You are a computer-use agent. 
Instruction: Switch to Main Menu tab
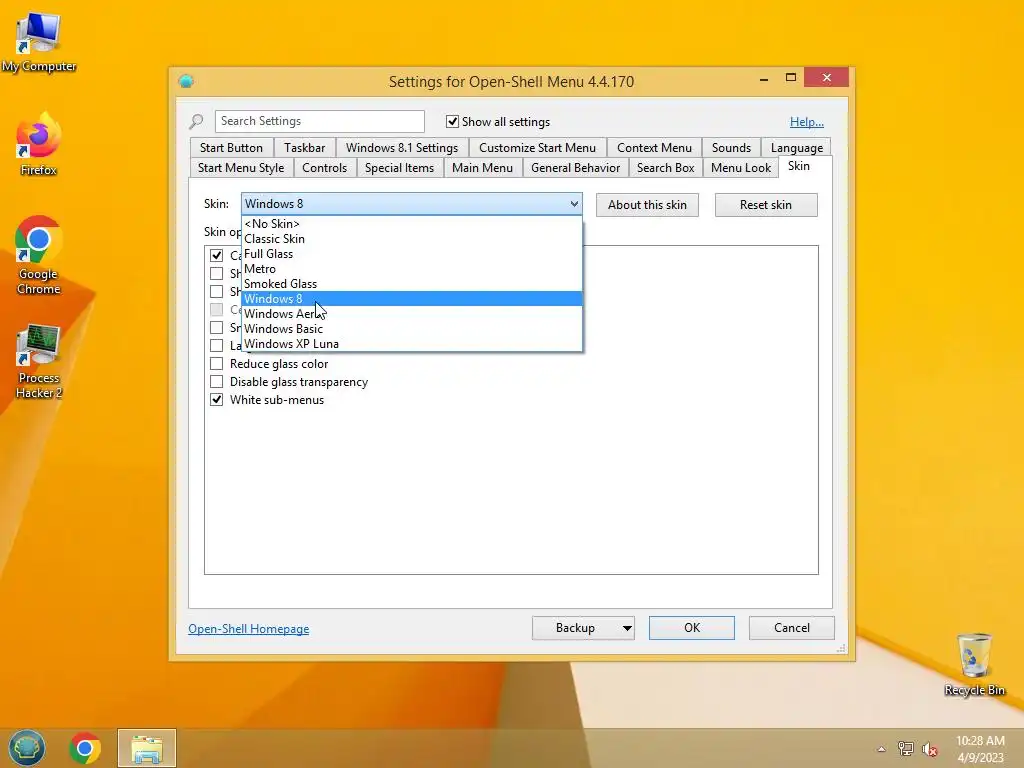(x=482, y=168)
